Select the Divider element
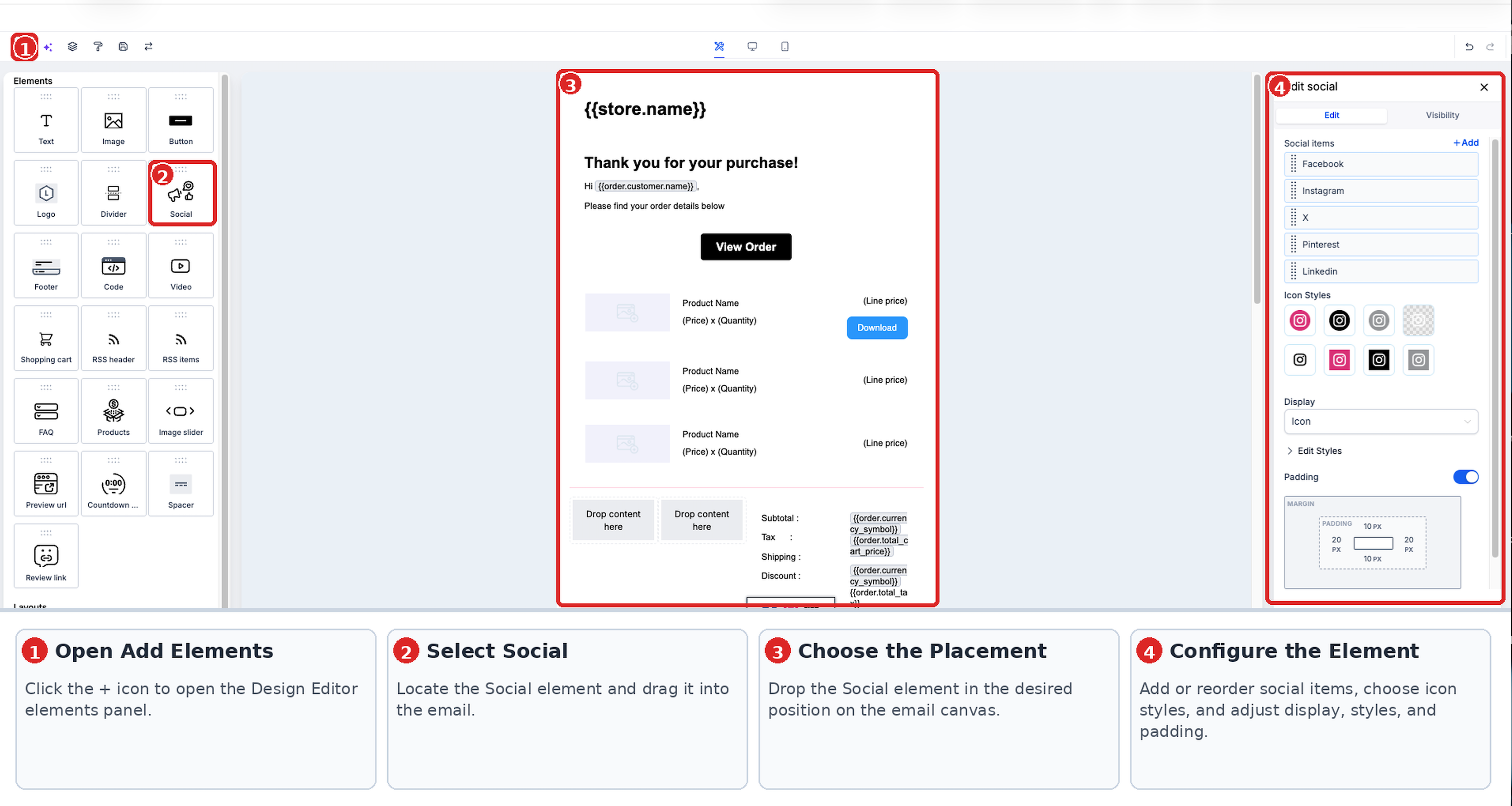This screenshot has height=806, width=1512. (x=113, y=193)
